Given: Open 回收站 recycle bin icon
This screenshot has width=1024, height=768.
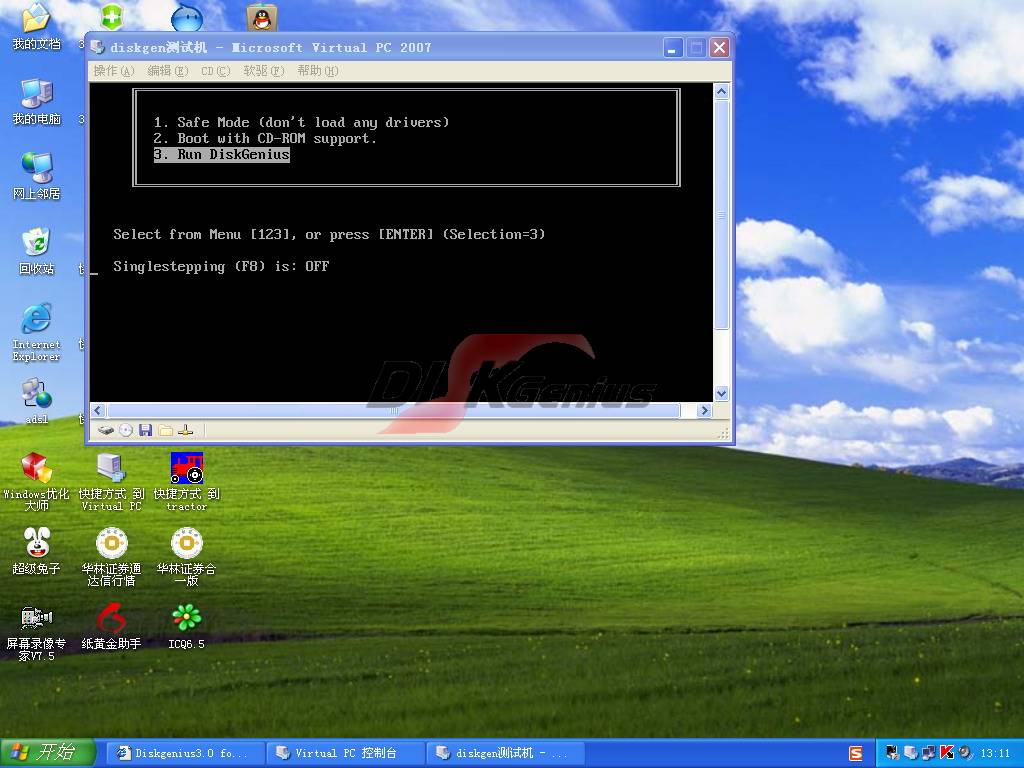Looking at the screenshot, I should tap(37, 251).
